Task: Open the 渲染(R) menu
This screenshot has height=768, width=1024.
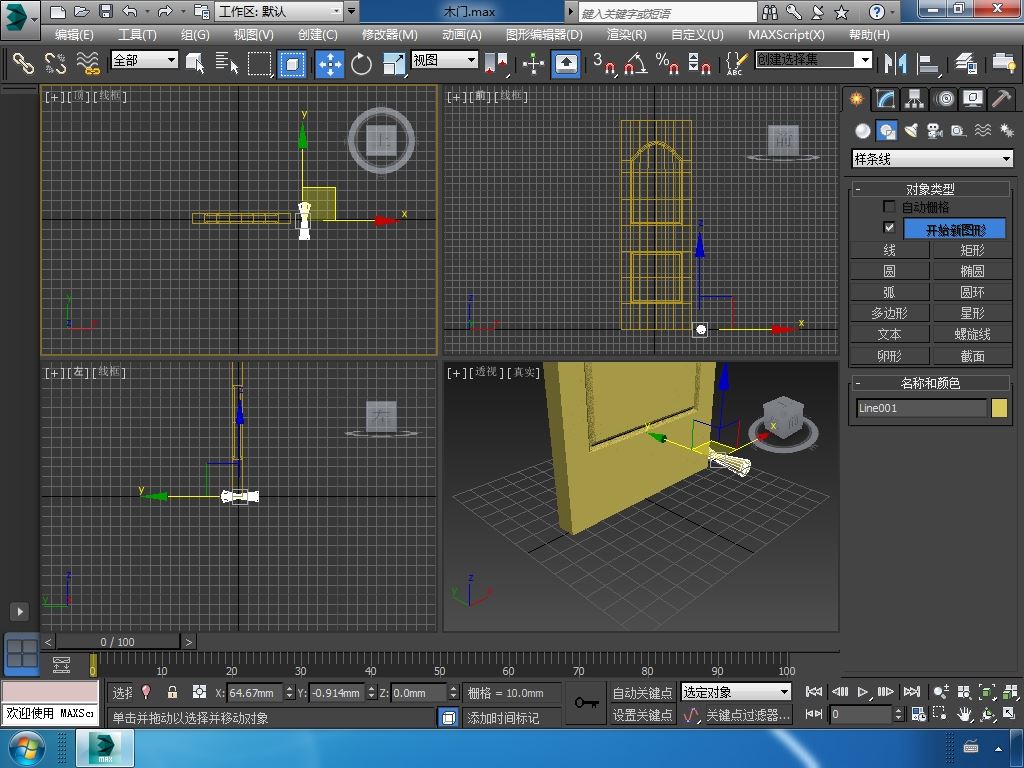Action: [x=626, y=34]
